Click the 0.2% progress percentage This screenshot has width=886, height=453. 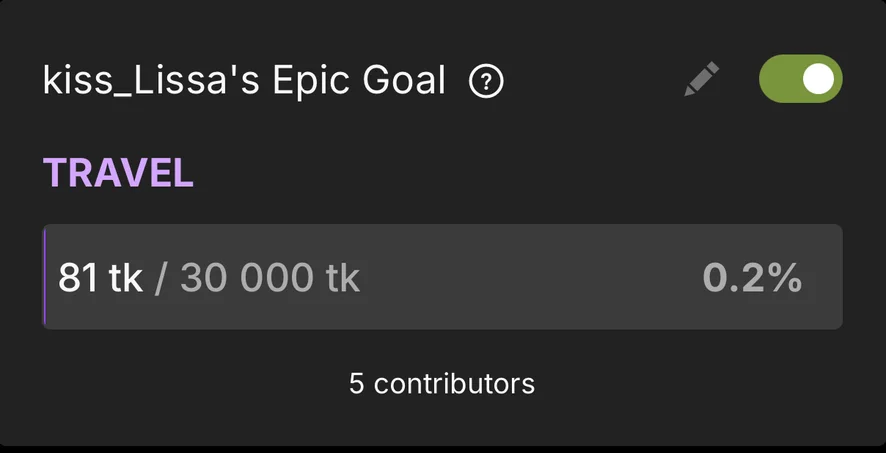coord(752,278)
